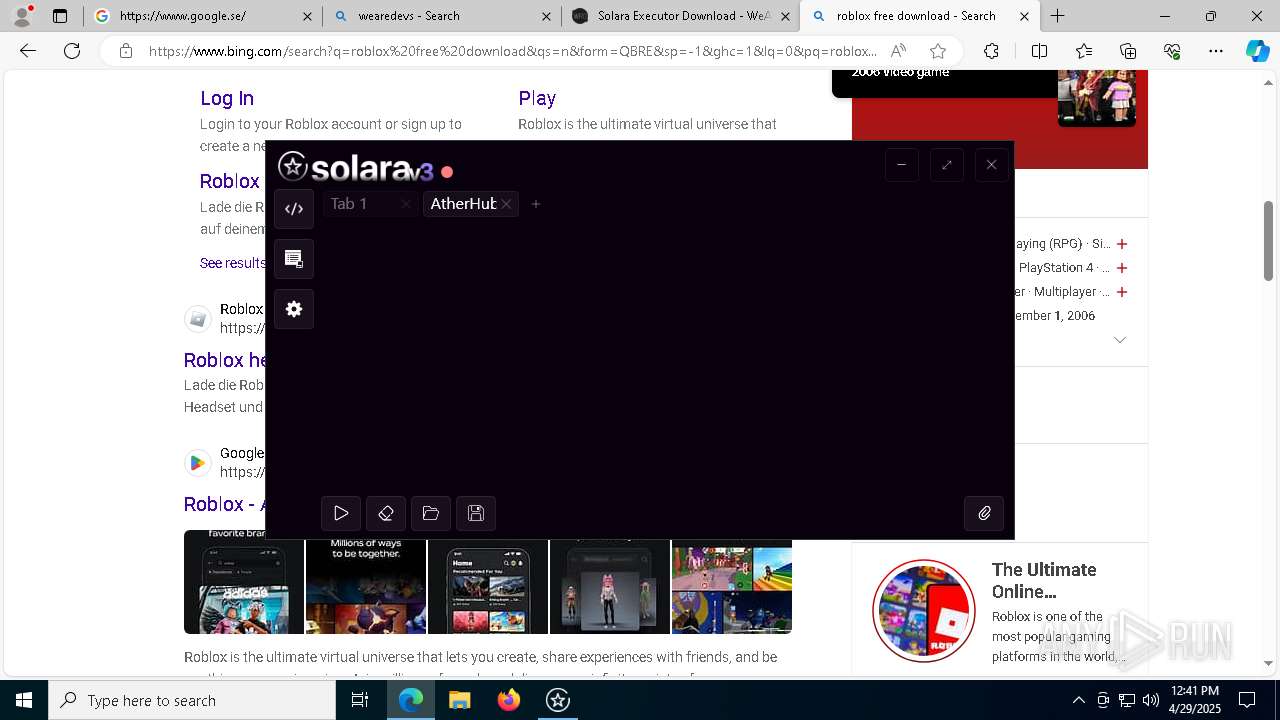The height and width of the screenshot is (720, 1280).
Task: Click the See results link
Action: 232,263
